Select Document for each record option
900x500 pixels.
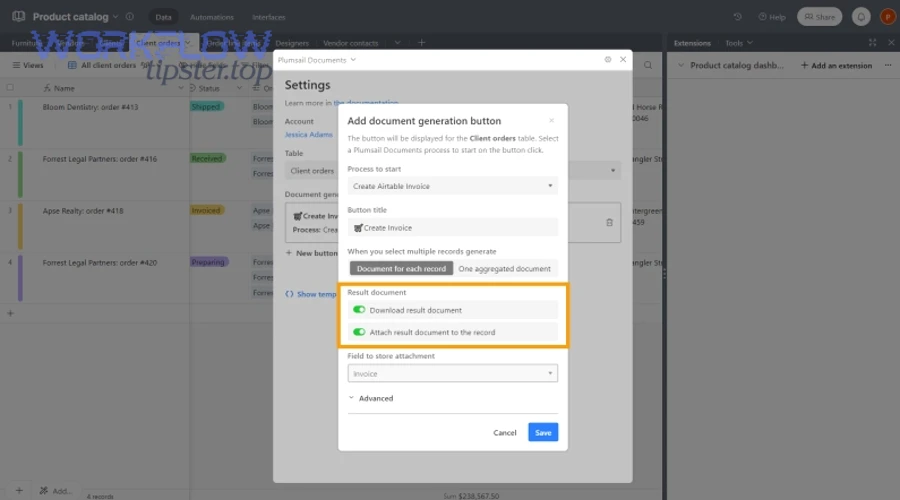tap(401, 269)
